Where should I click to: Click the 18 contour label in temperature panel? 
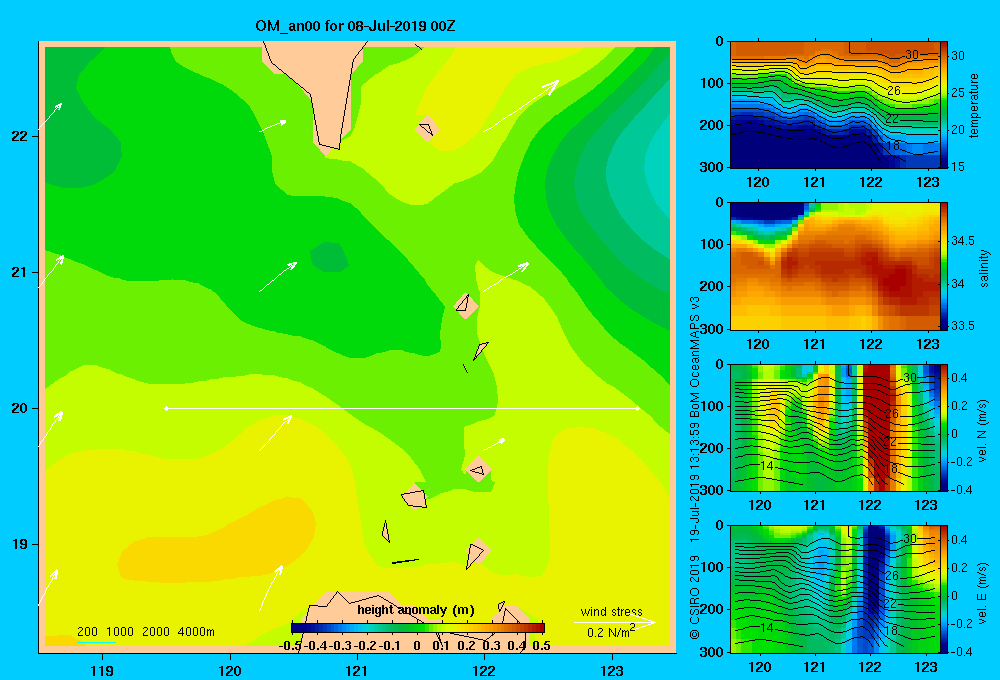coord(893,145)
